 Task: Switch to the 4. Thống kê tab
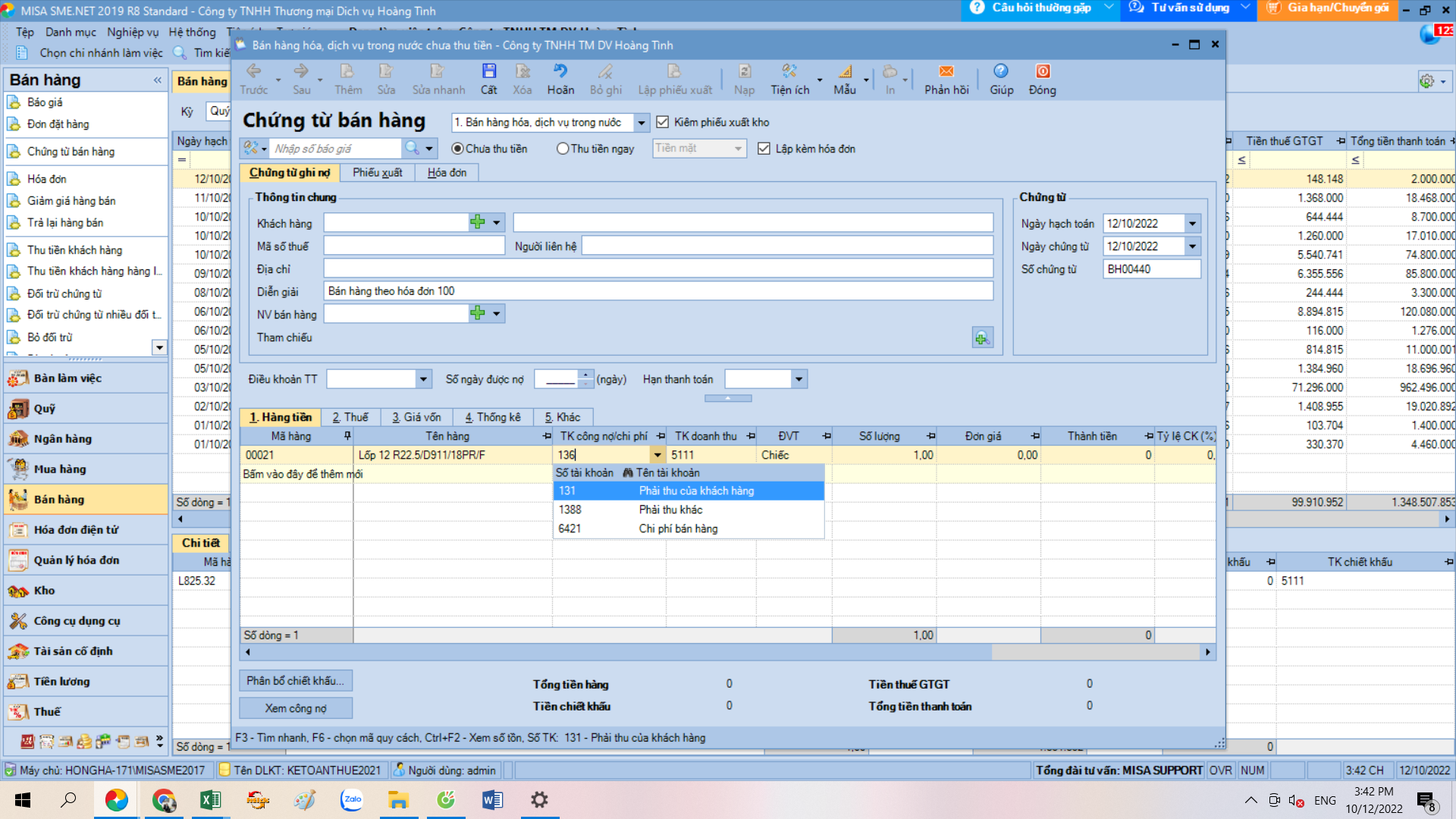[x=493, y=417]
